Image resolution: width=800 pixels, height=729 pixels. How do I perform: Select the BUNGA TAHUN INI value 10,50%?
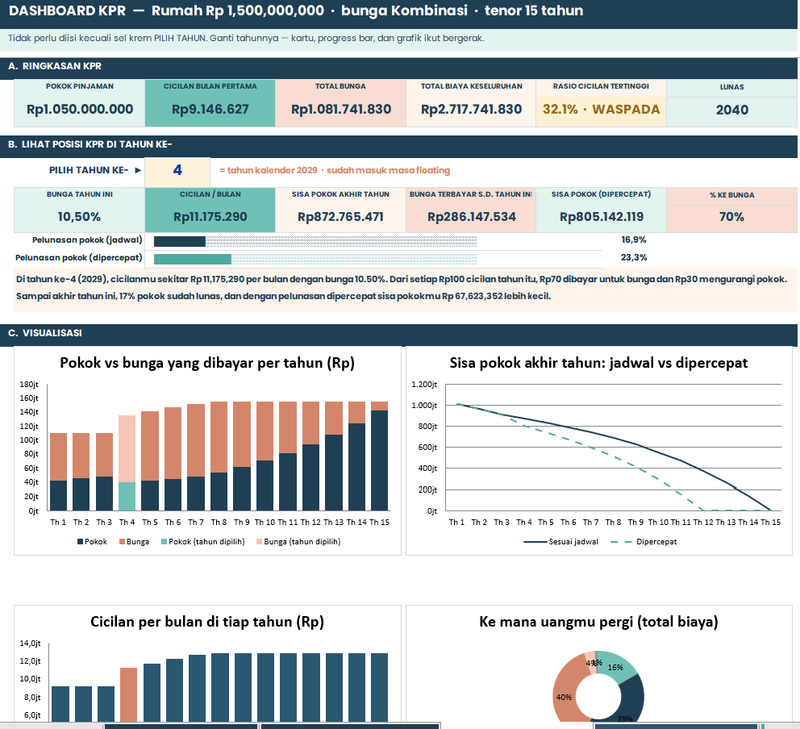[x=79, y=217]
